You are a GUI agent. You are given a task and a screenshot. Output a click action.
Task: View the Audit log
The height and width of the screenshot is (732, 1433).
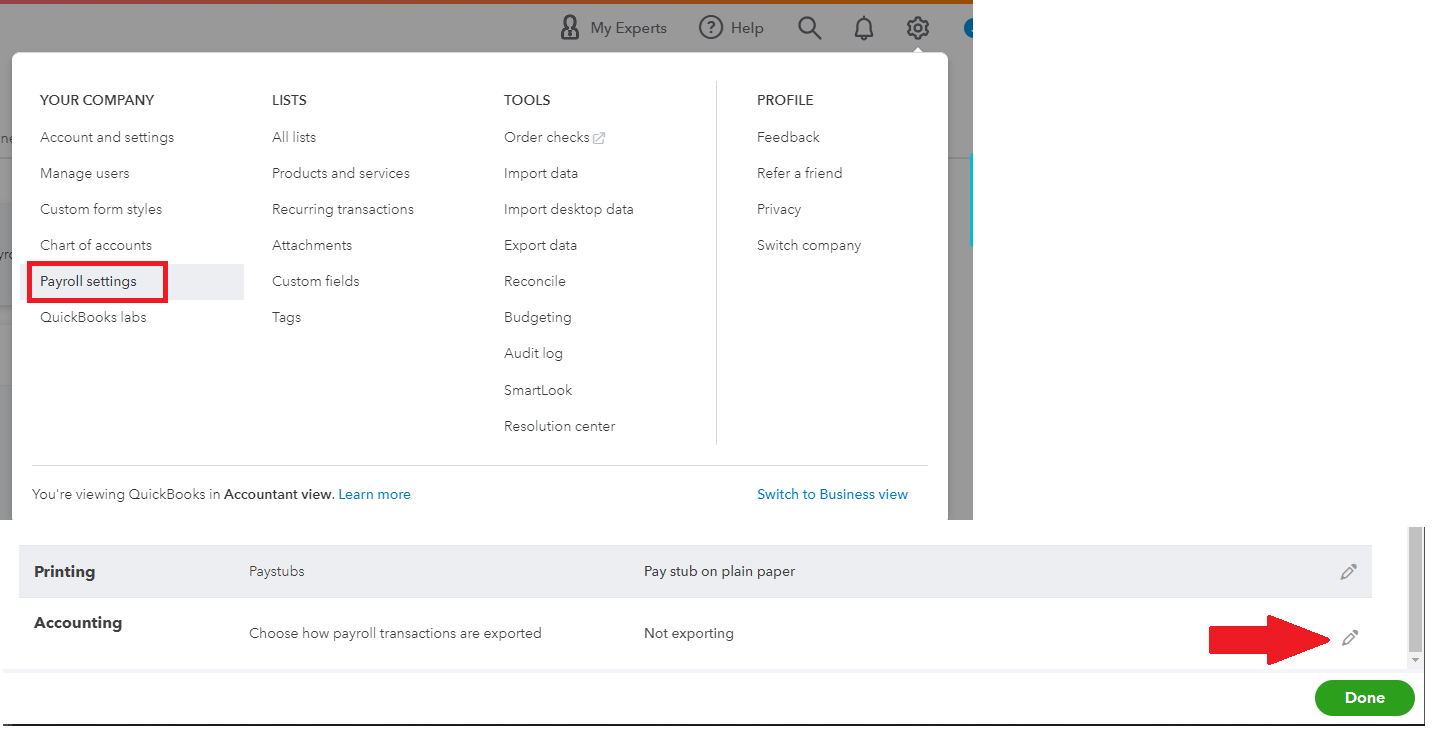coord(533,352)
